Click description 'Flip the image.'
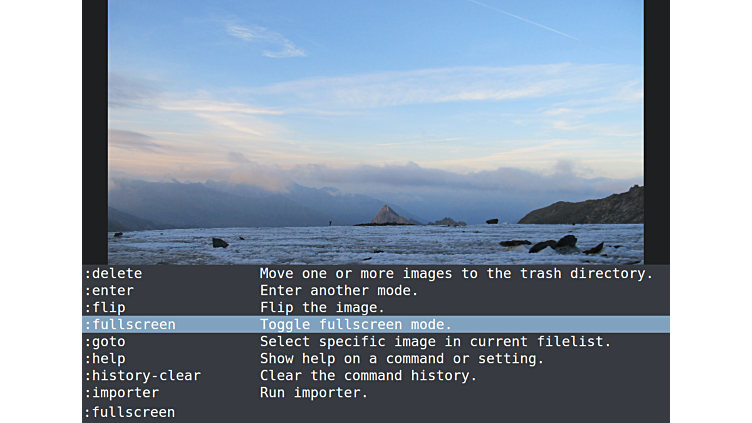752x423 pixels. coord(322,307)
